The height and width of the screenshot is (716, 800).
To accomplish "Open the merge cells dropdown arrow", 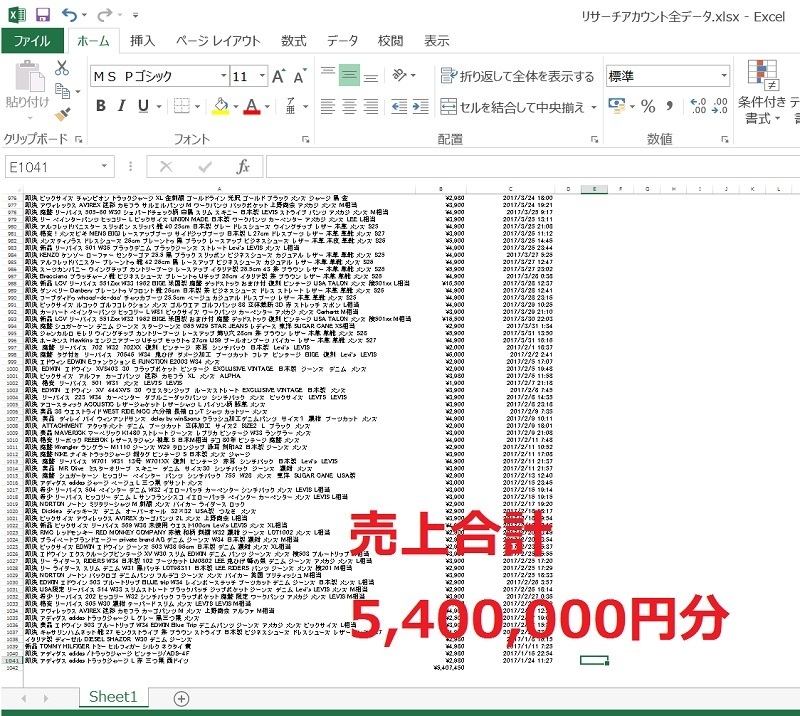I will pyautogui.click(x=594, y=107).
